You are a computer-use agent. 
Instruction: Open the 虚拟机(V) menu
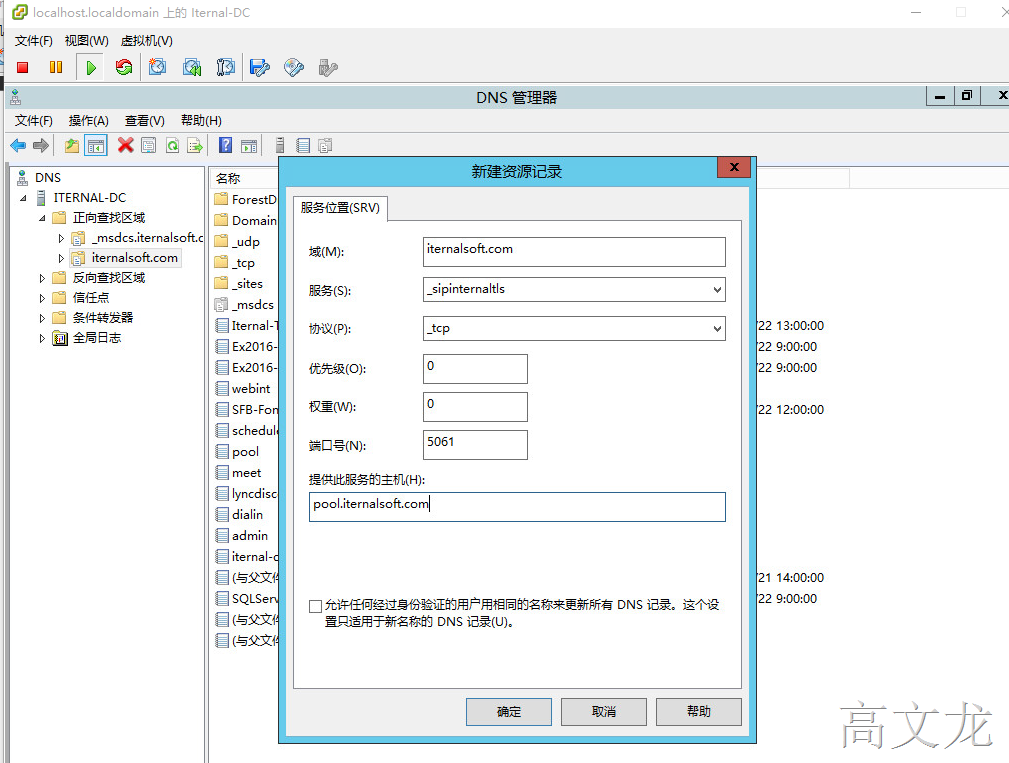147,41
